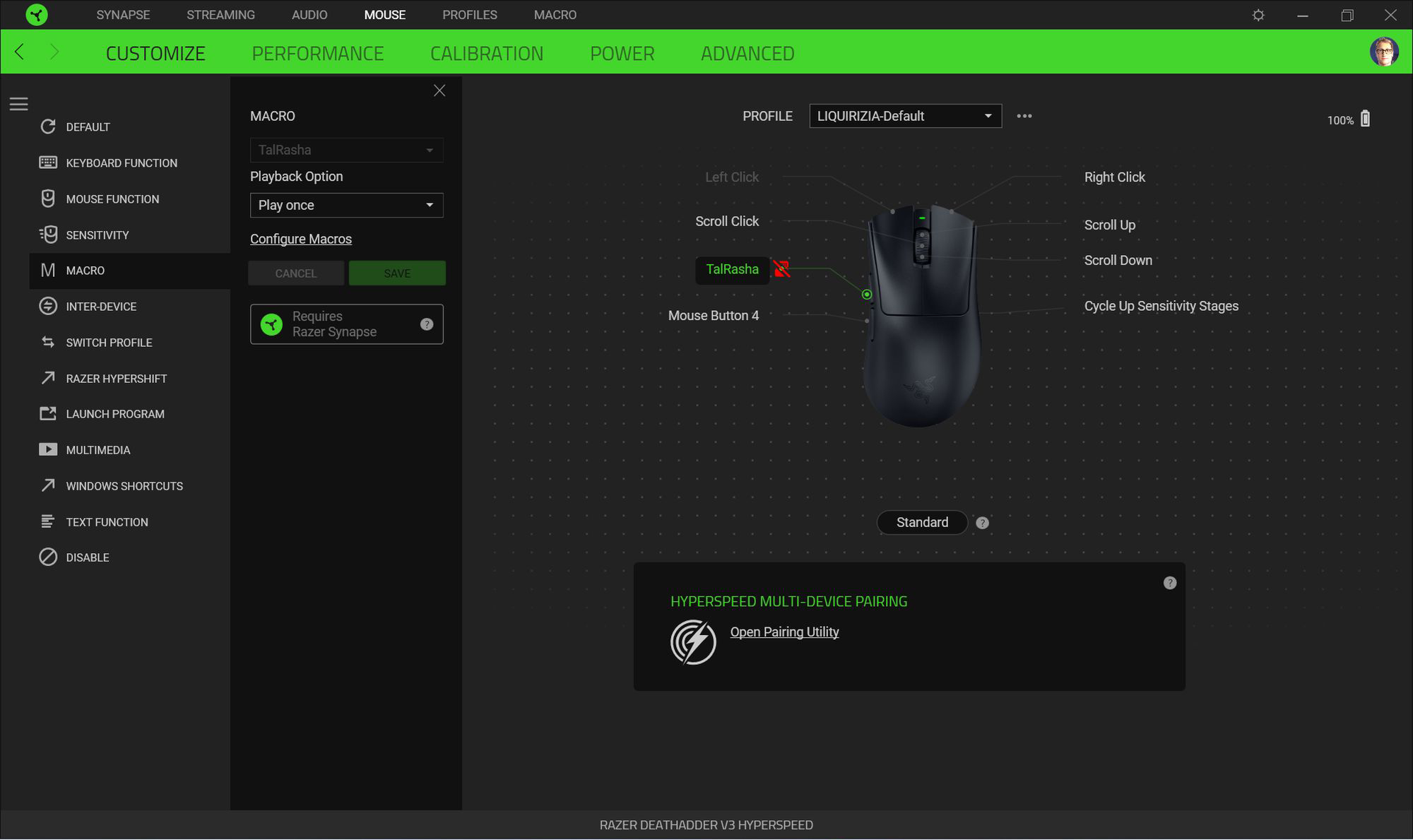
Task: Click the Multimedia play icon
Action: 48,449
